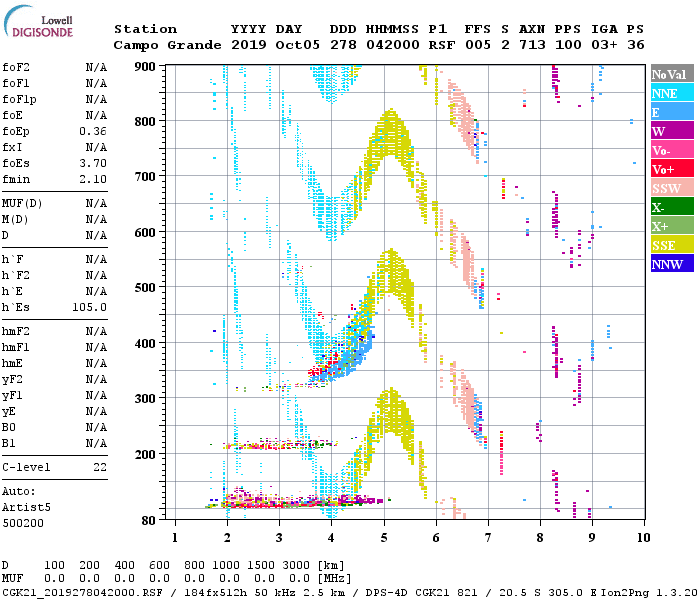700x600 pixels.
Task: Select the X+ legend swatch
Action: pos(672,225)
